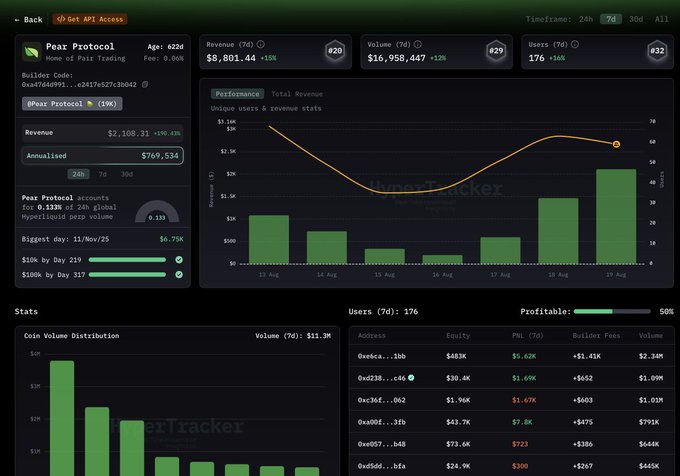The image size is (680, 476).
Task: Click the $483K equity value
Action: coord(456,356)
